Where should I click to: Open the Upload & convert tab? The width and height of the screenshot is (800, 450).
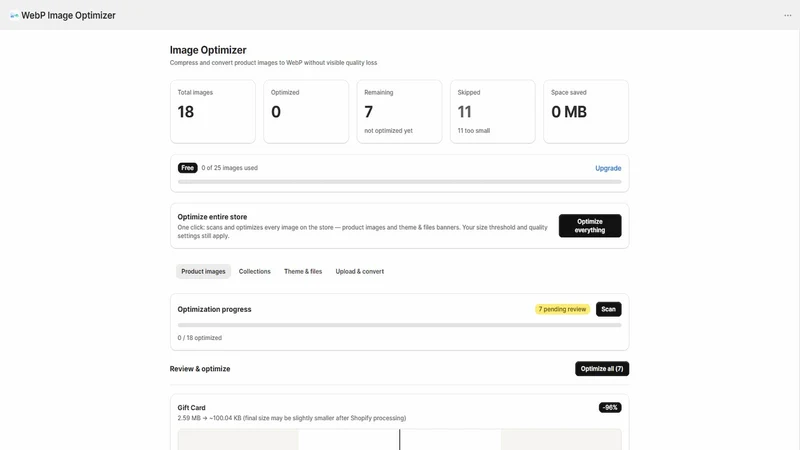pos(360,271)
